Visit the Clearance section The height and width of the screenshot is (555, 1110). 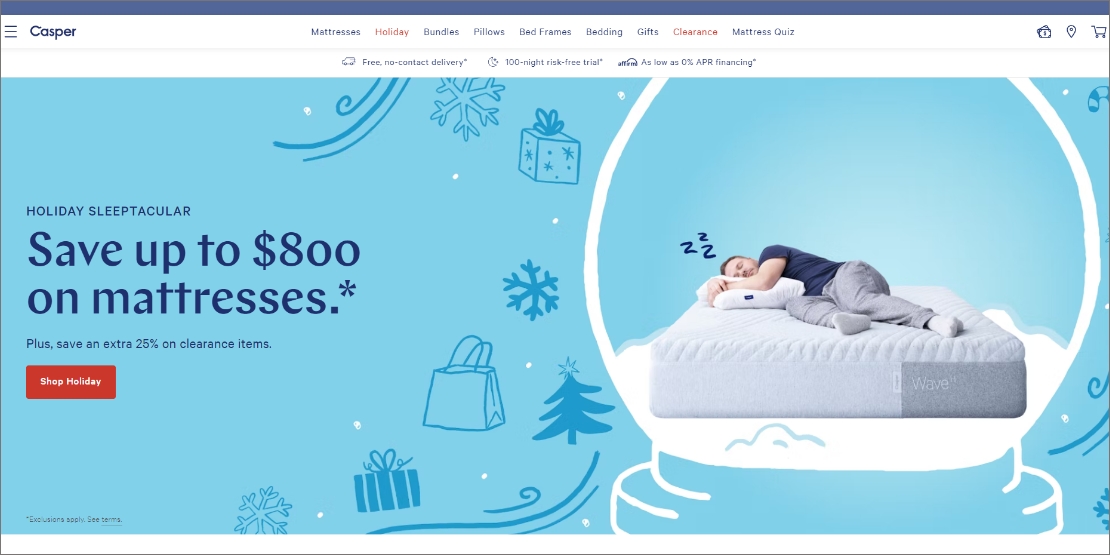(x=695, y=32)
